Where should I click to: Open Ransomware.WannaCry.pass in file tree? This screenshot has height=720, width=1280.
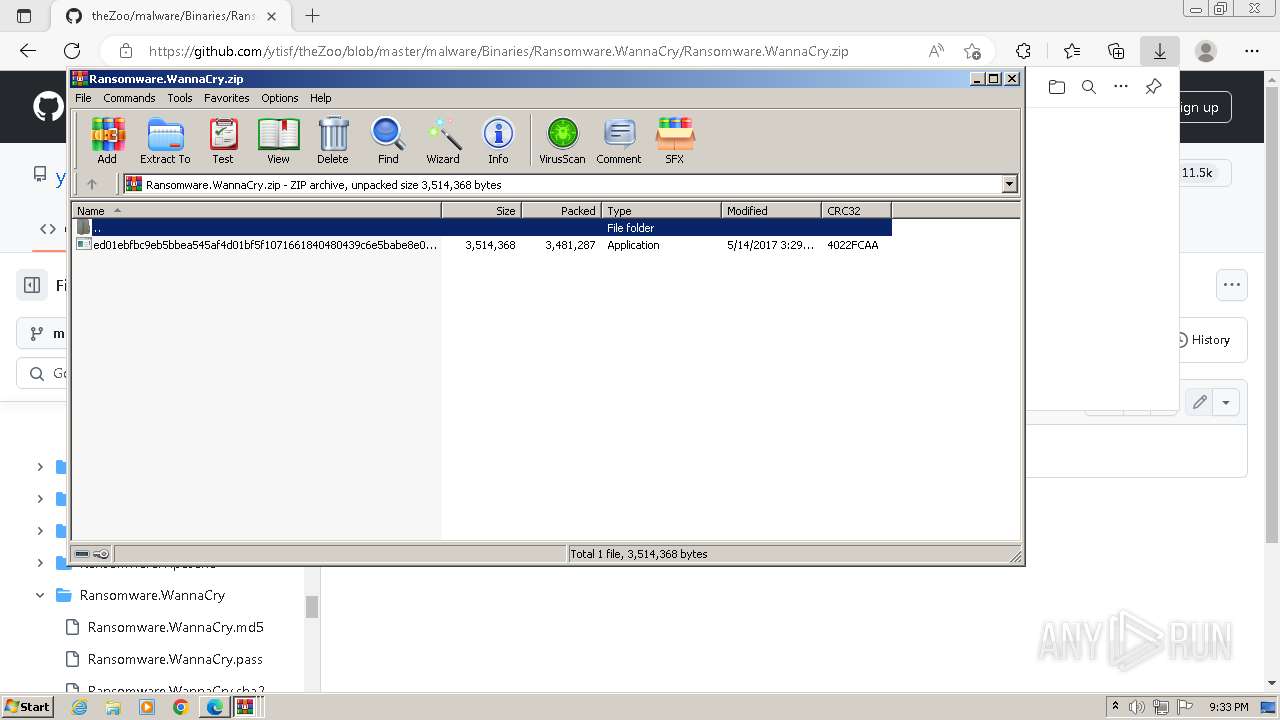pyautogui.click(x=175, y=659)
